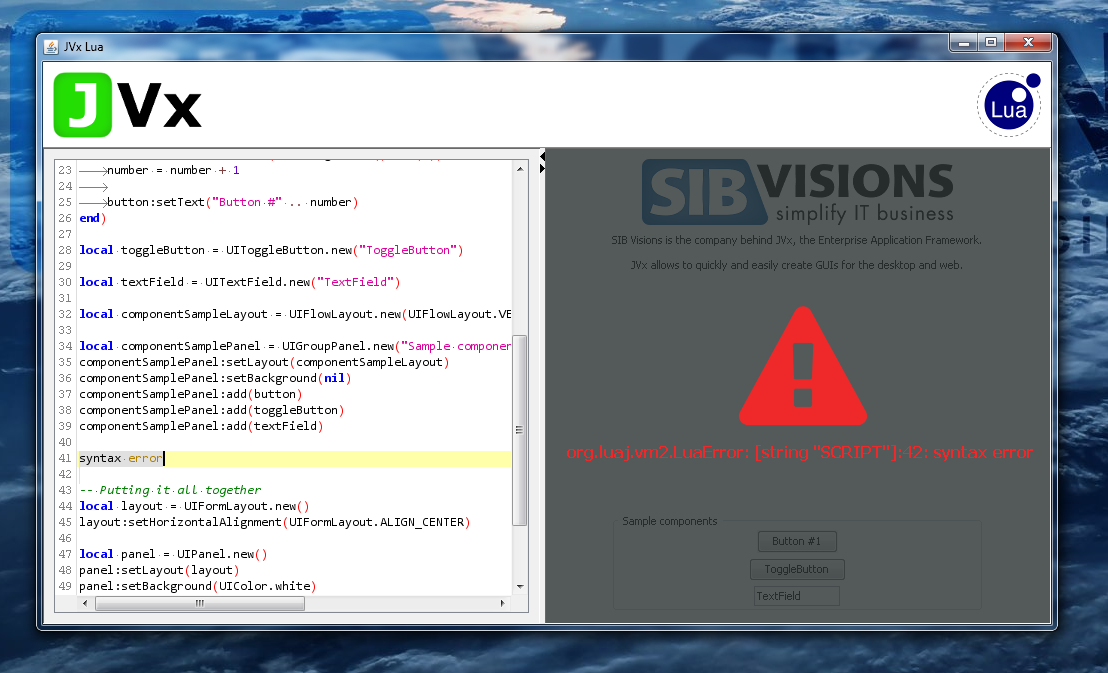
Task: Click the line "layout:setHorizontalAlignment(UIFormLayout.ALIGN_CENTER)"
Action: tap(275, 522)
